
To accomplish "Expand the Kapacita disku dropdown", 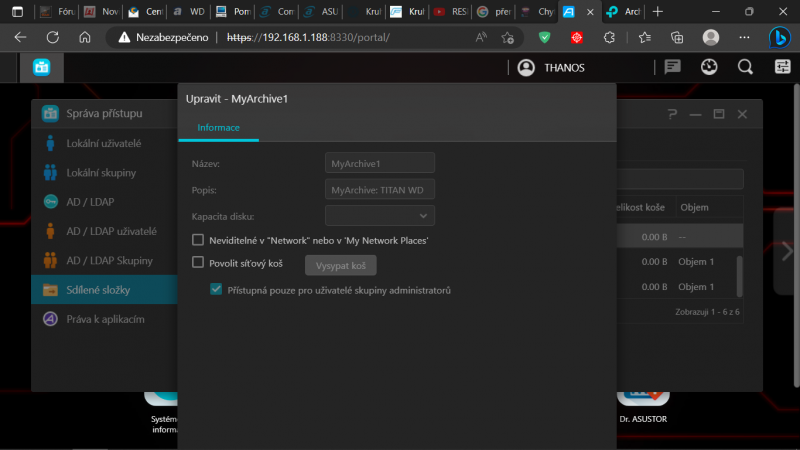I will click(x=380, y=216).
